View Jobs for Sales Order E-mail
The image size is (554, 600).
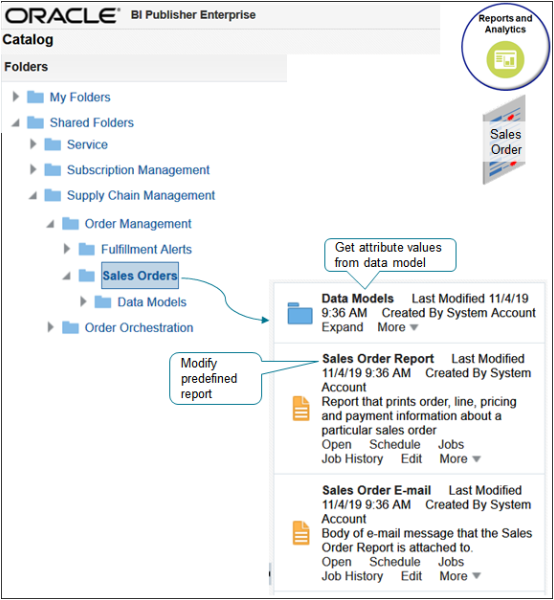451,562
